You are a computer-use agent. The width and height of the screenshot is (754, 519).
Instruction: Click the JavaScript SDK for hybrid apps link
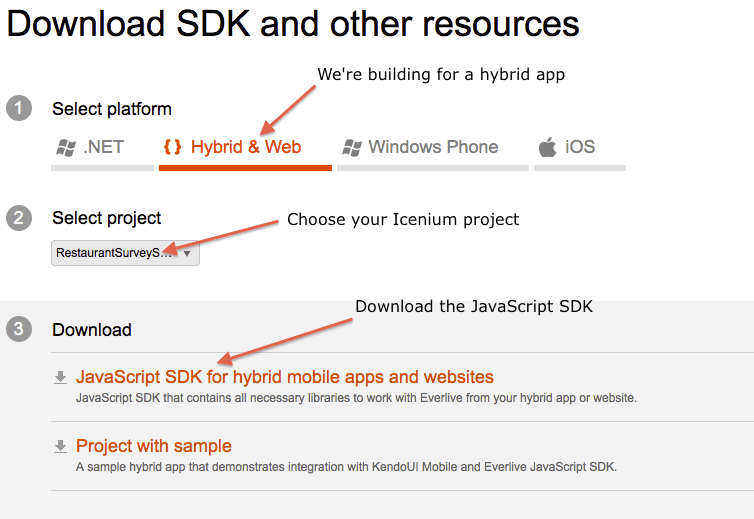285,377
